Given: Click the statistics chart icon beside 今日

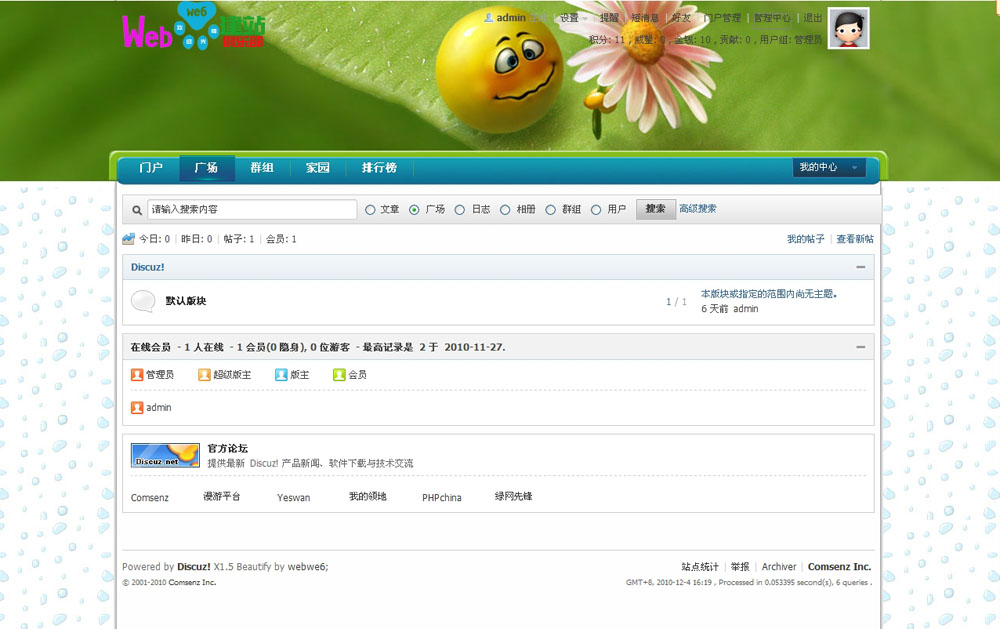Looking at the screenshot, I should (128, 239).
